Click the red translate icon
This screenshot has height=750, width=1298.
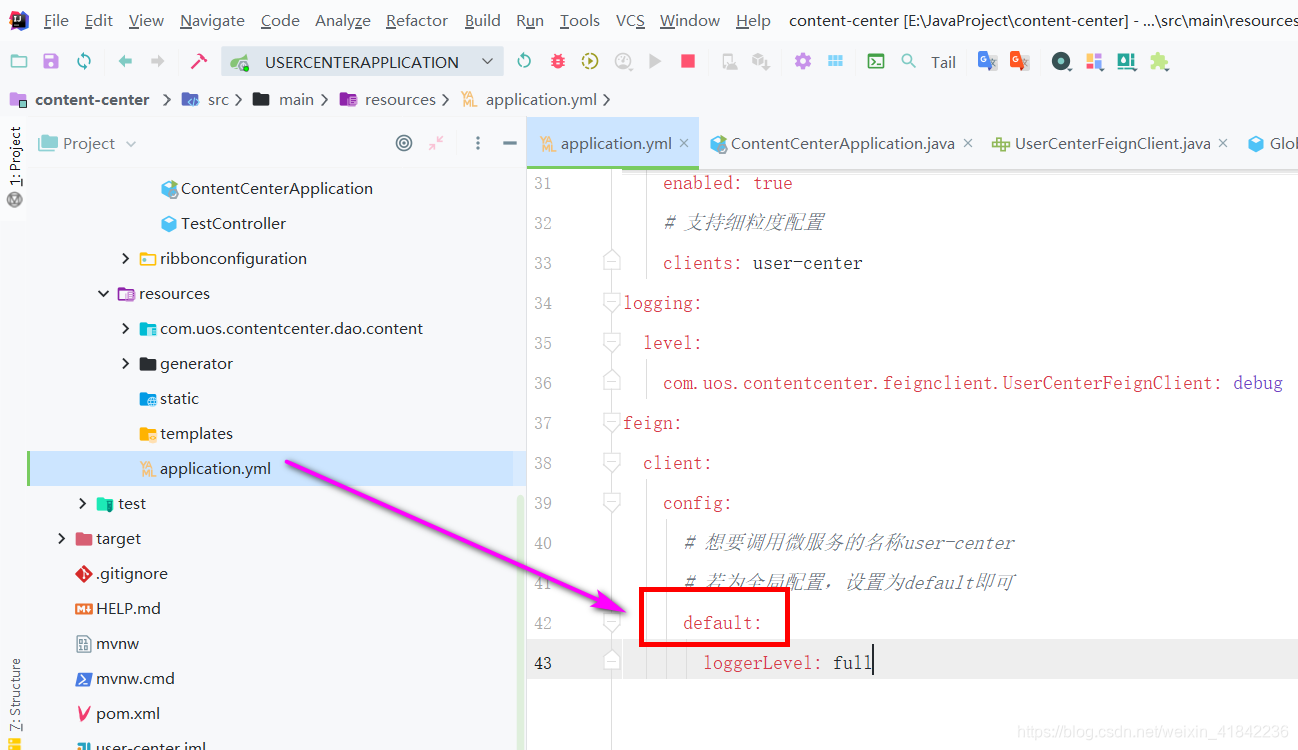pos(1020,61)
